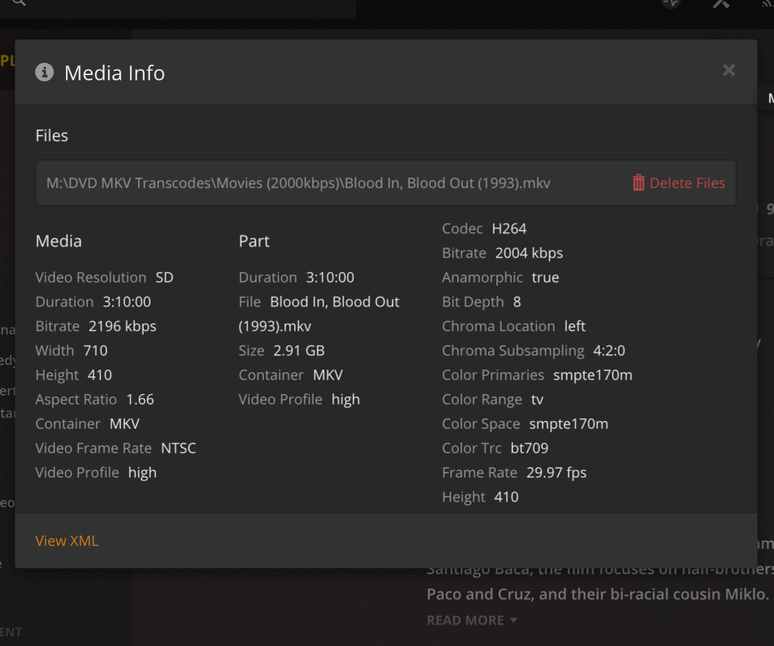Image resolution: width=774 pixels, height=646 pixels.
Task: Click the search magnifier icon in top bar
Action: point(19,3)
